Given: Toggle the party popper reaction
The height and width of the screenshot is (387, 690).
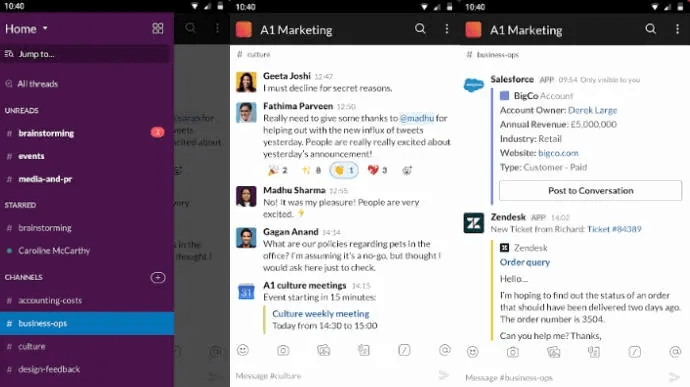Looking at the screenshot, I should pos(278,170).
